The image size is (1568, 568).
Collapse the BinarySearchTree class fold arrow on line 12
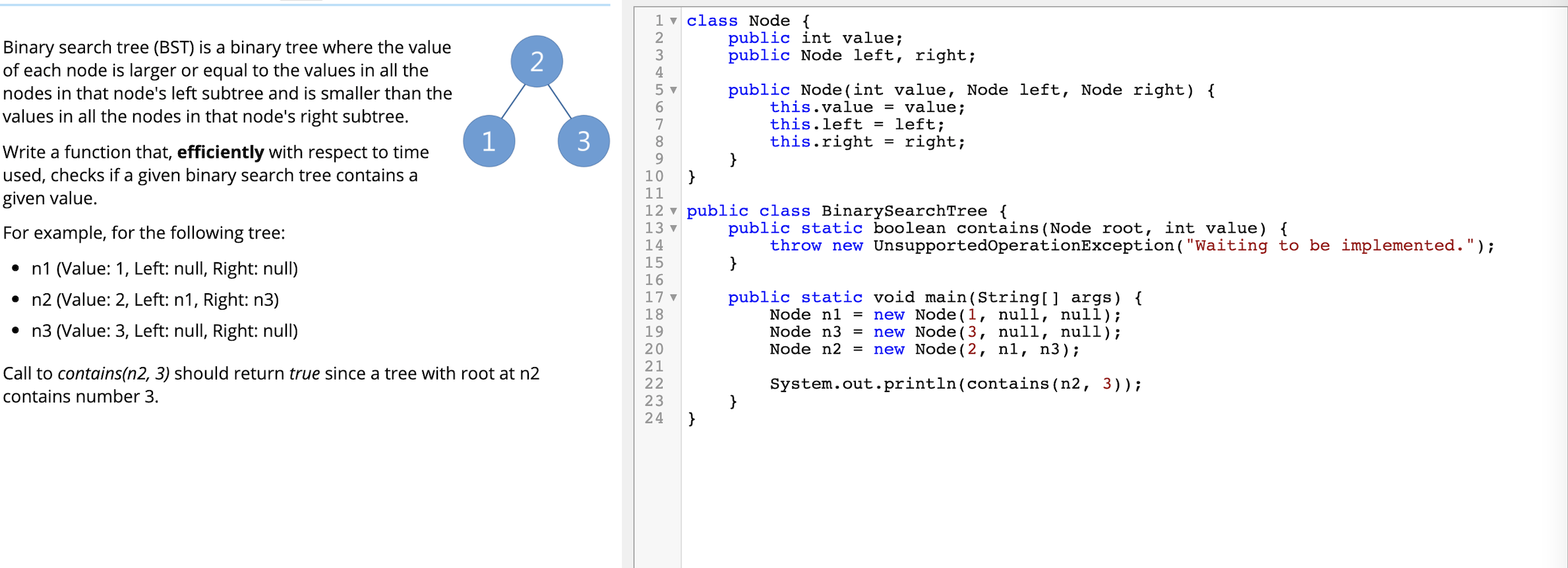coord(673,212)
